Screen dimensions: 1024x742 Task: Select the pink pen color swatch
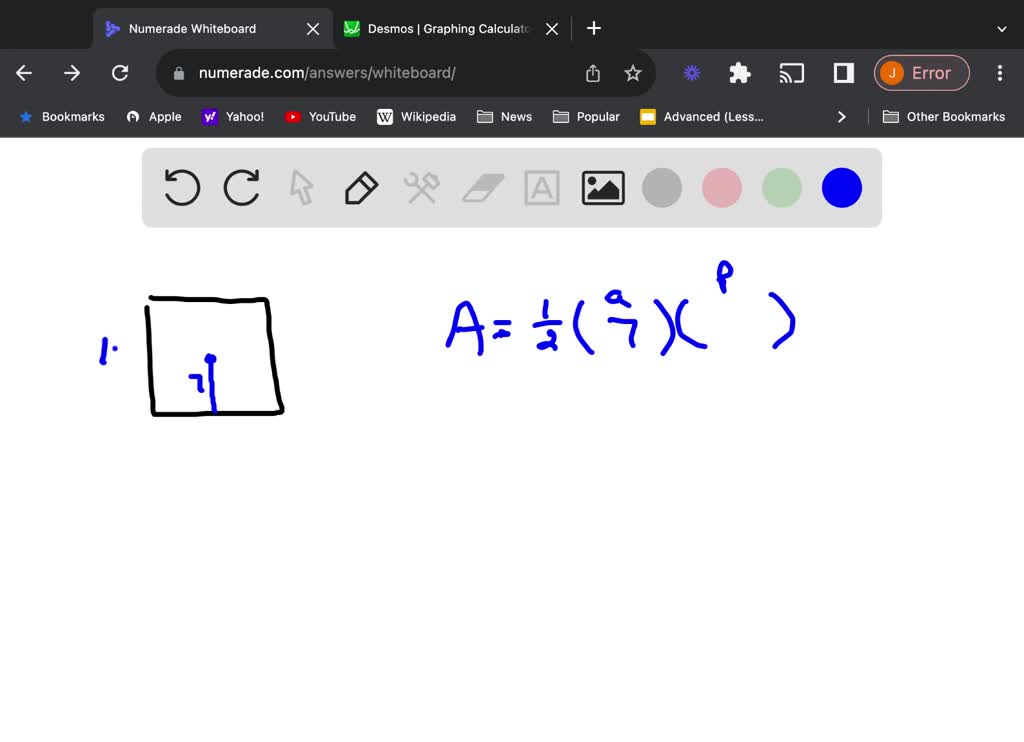tap(721, 187)
